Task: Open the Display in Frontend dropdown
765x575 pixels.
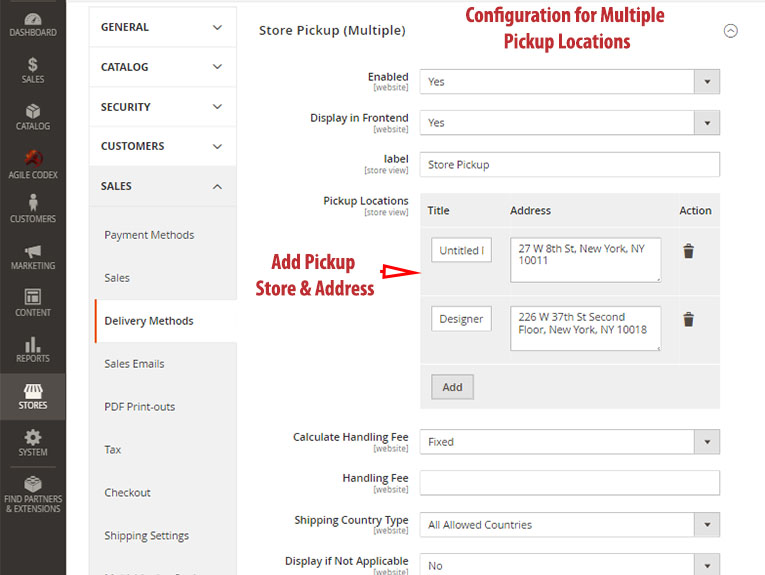Action: pos(569,123)
